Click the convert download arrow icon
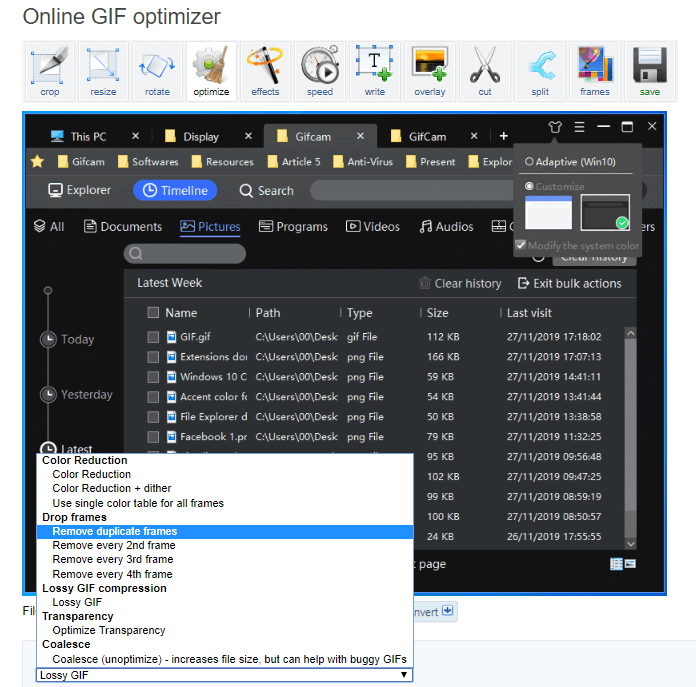Image resolution: width=696 pixels, height=687 pixels. click(447, 610)
